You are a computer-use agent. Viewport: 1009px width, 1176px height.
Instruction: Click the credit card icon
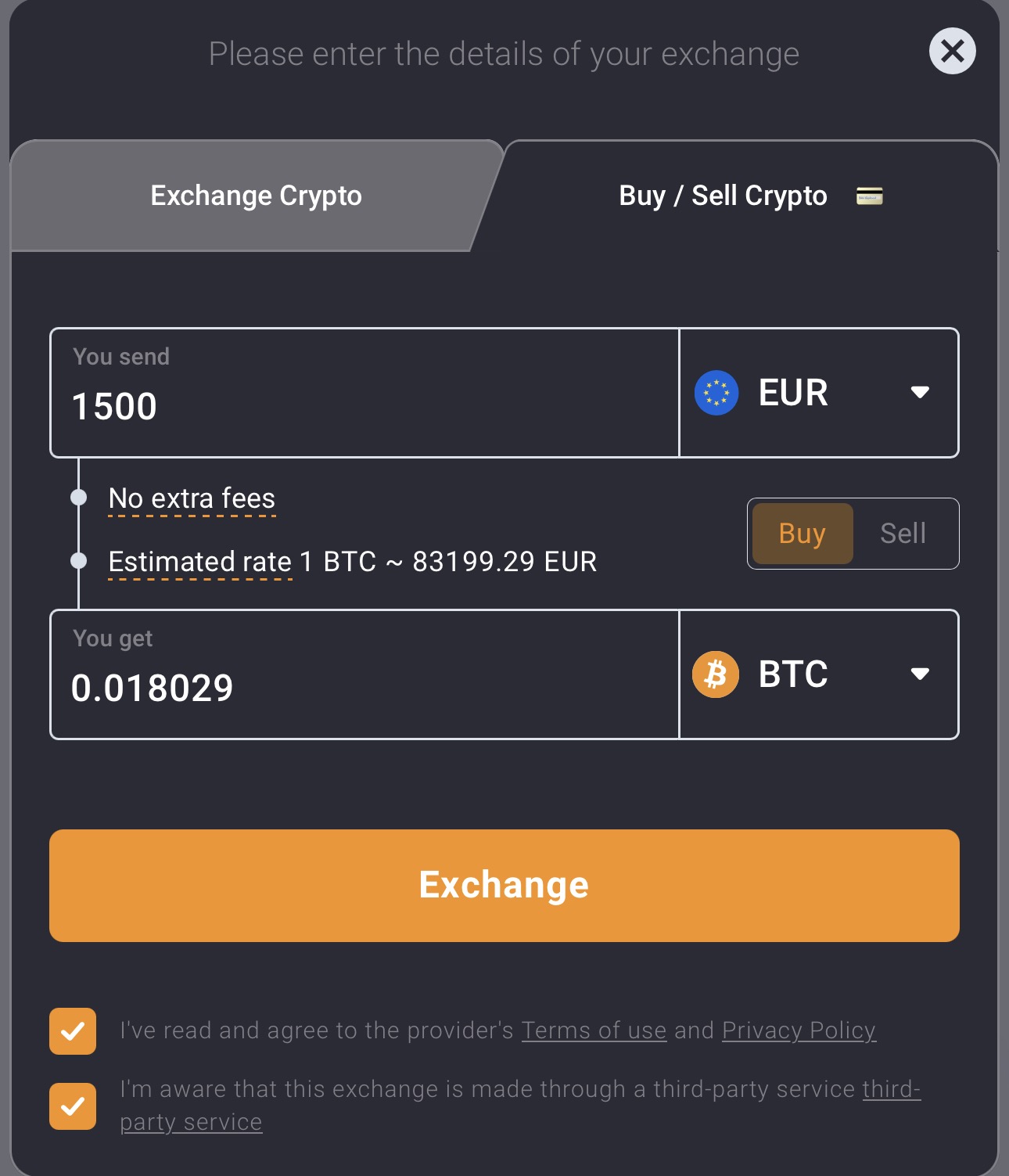[869, 196]
